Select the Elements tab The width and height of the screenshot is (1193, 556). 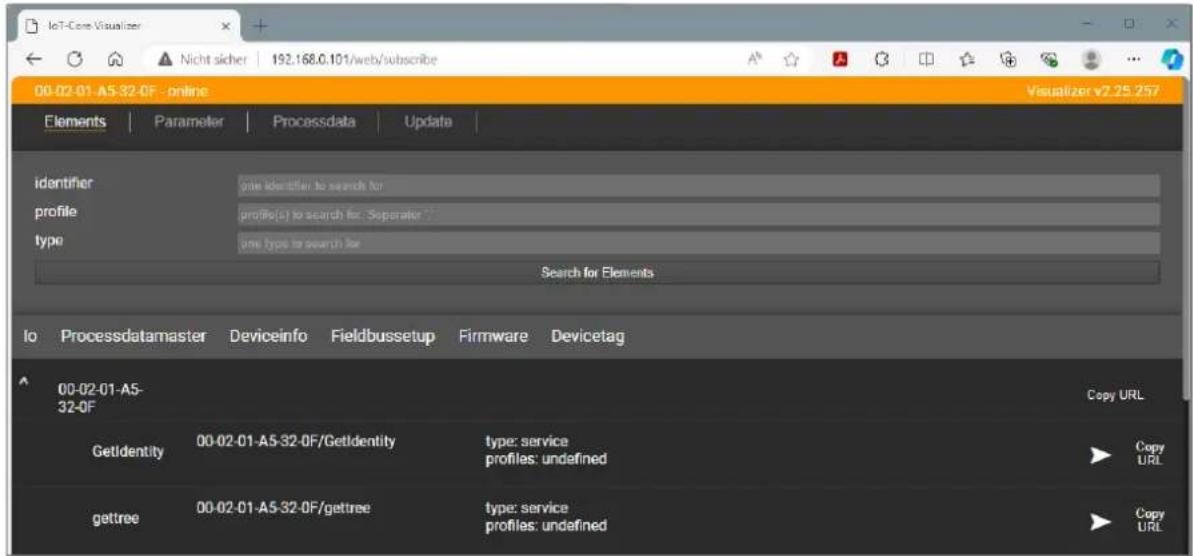(x=75, y=122)
